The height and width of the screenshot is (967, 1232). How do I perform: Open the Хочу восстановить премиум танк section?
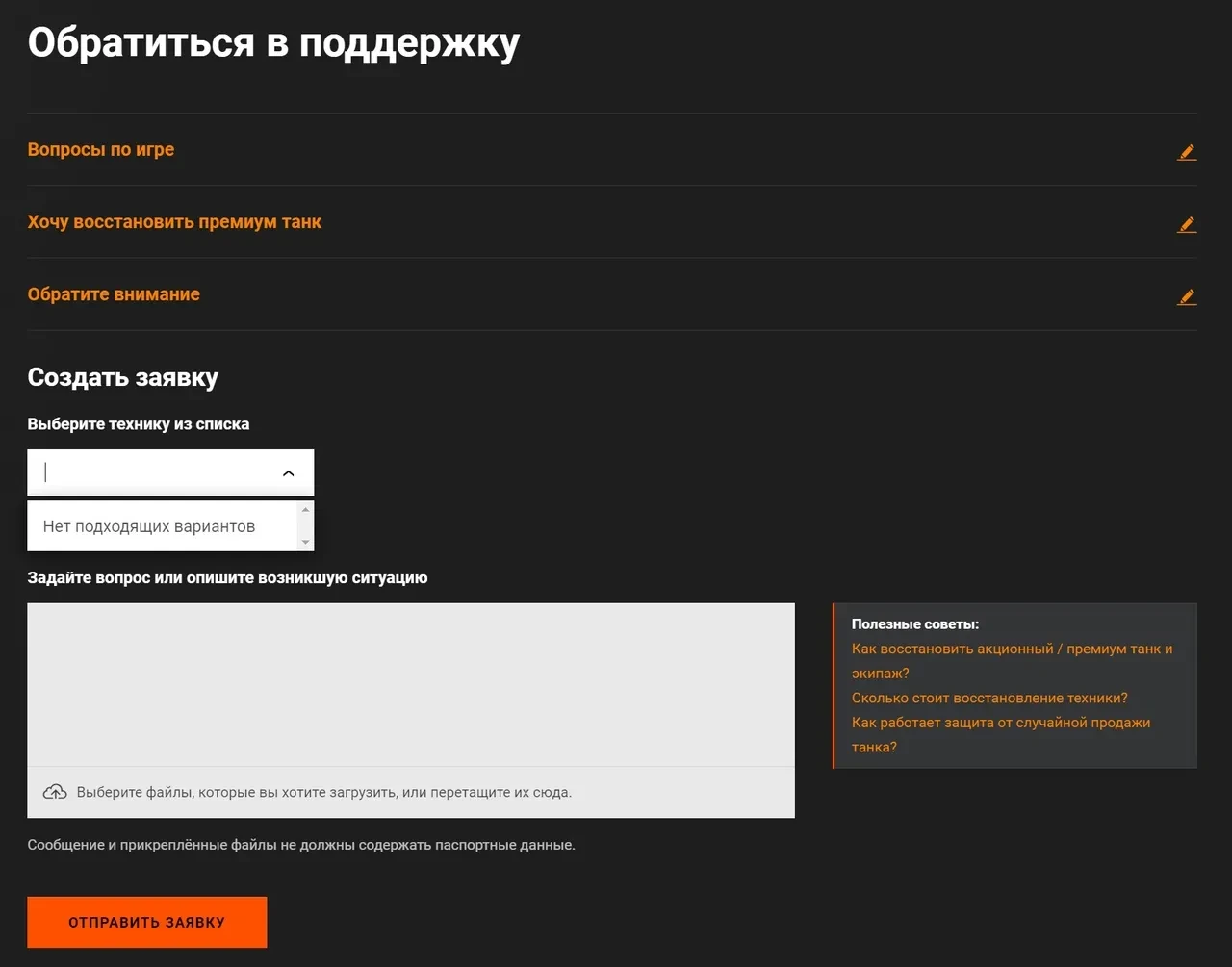coord(174,222)
